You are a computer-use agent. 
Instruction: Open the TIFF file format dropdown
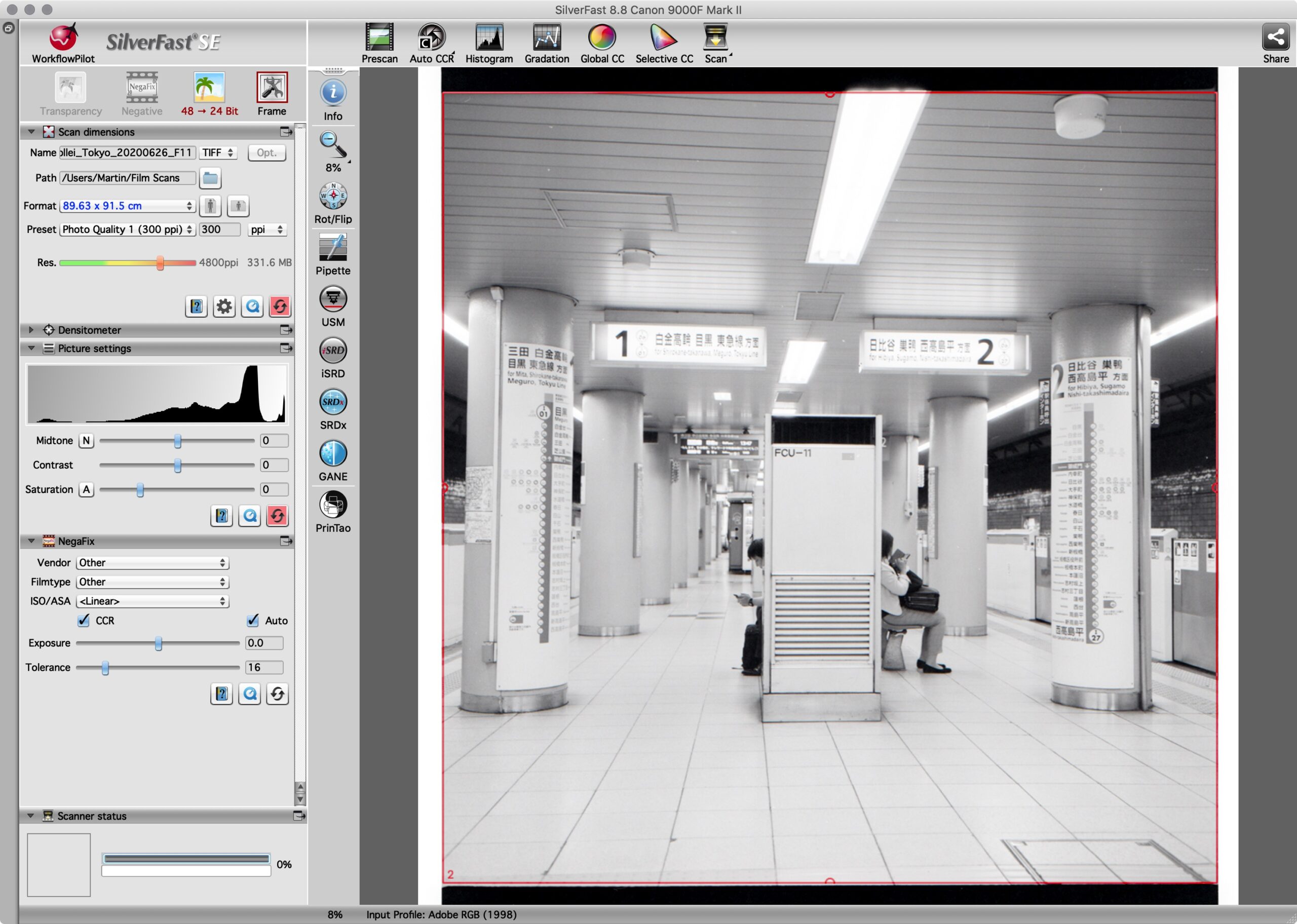pos(218,152)
